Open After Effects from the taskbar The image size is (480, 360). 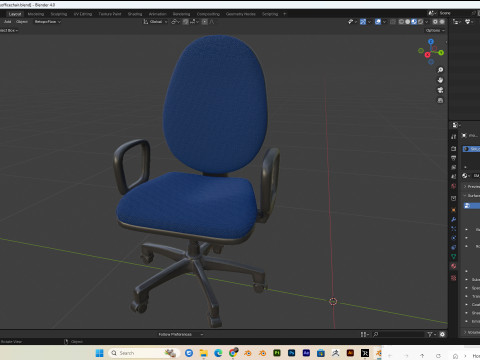click(x=306, y=353)
